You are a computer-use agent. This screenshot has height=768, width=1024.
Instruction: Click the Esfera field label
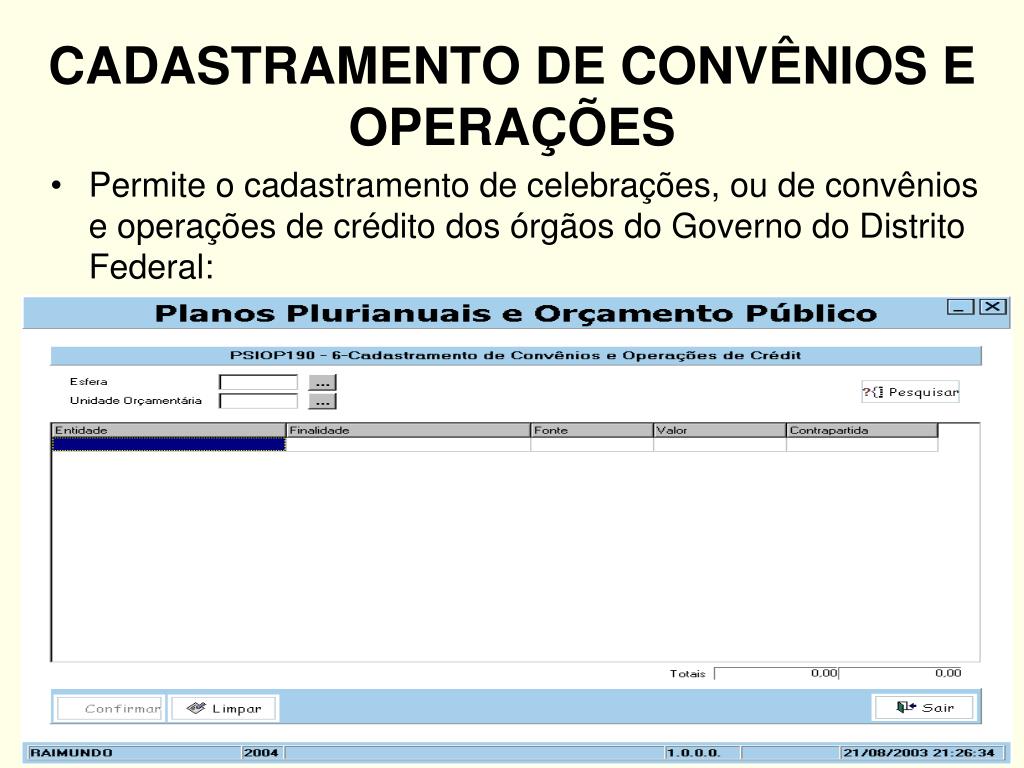pyautogui.click(x=89, y=382)
